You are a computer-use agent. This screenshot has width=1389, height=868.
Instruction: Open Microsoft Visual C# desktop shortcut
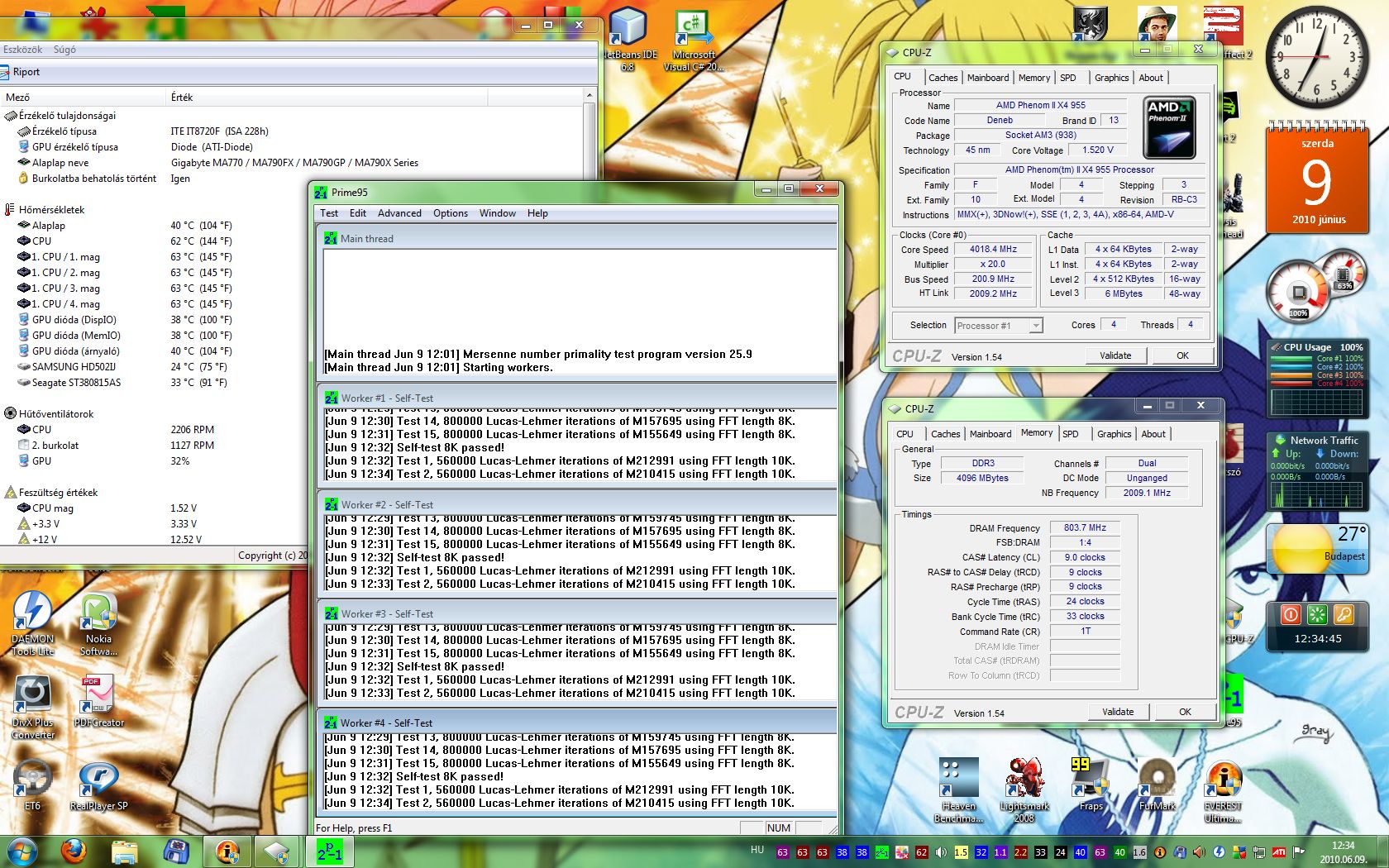point(693,39)
